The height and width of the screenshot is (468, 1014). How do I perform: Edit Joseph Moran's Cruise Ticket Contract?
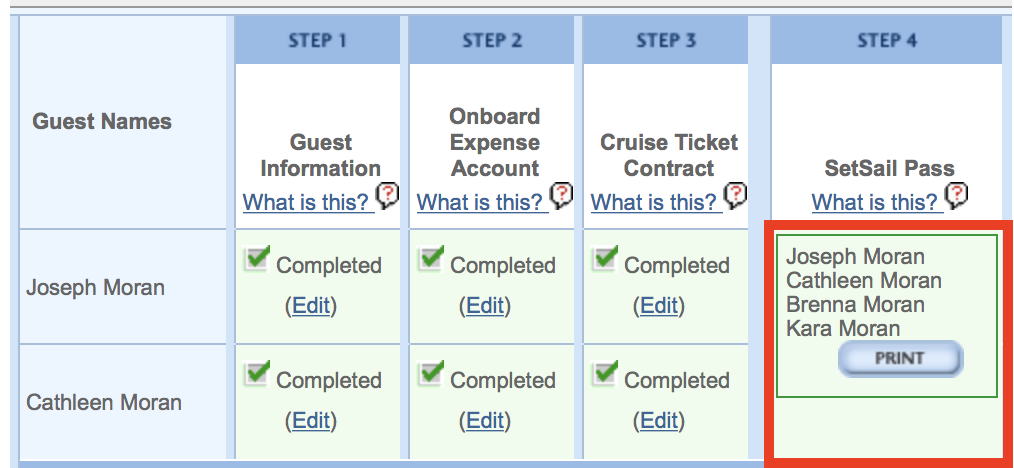point(659,305)
